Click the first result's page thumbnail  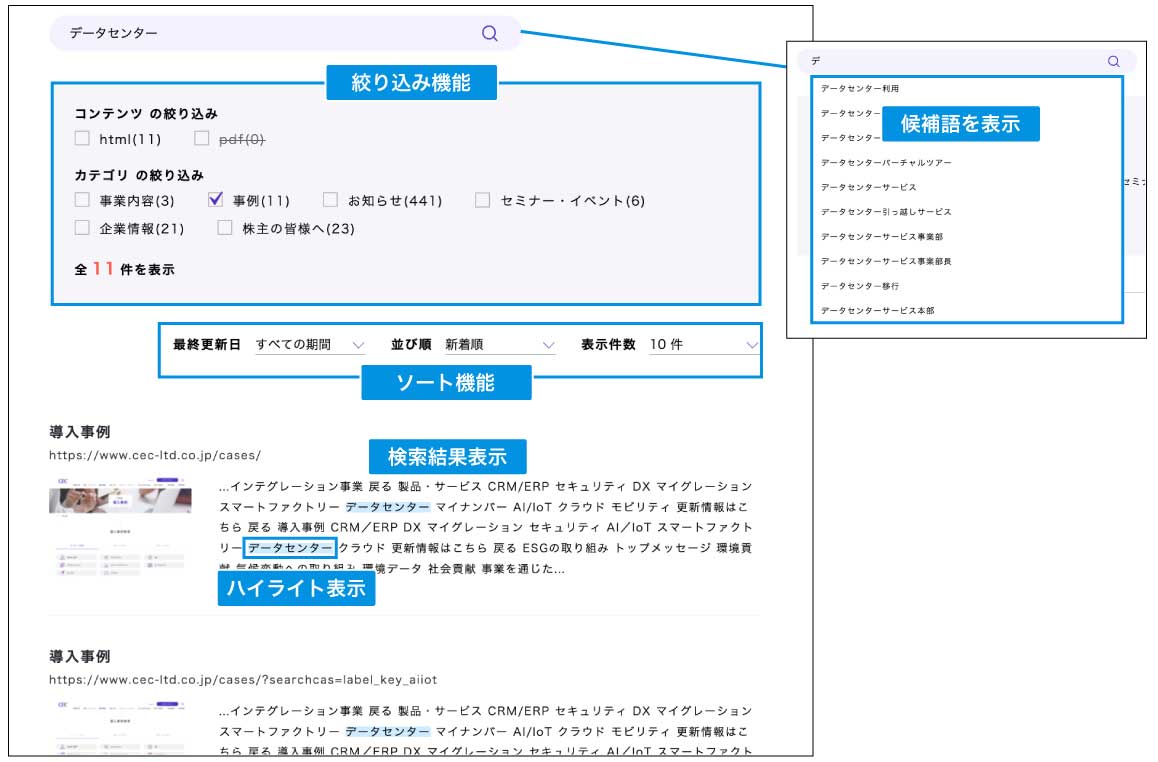pos(120,527)
